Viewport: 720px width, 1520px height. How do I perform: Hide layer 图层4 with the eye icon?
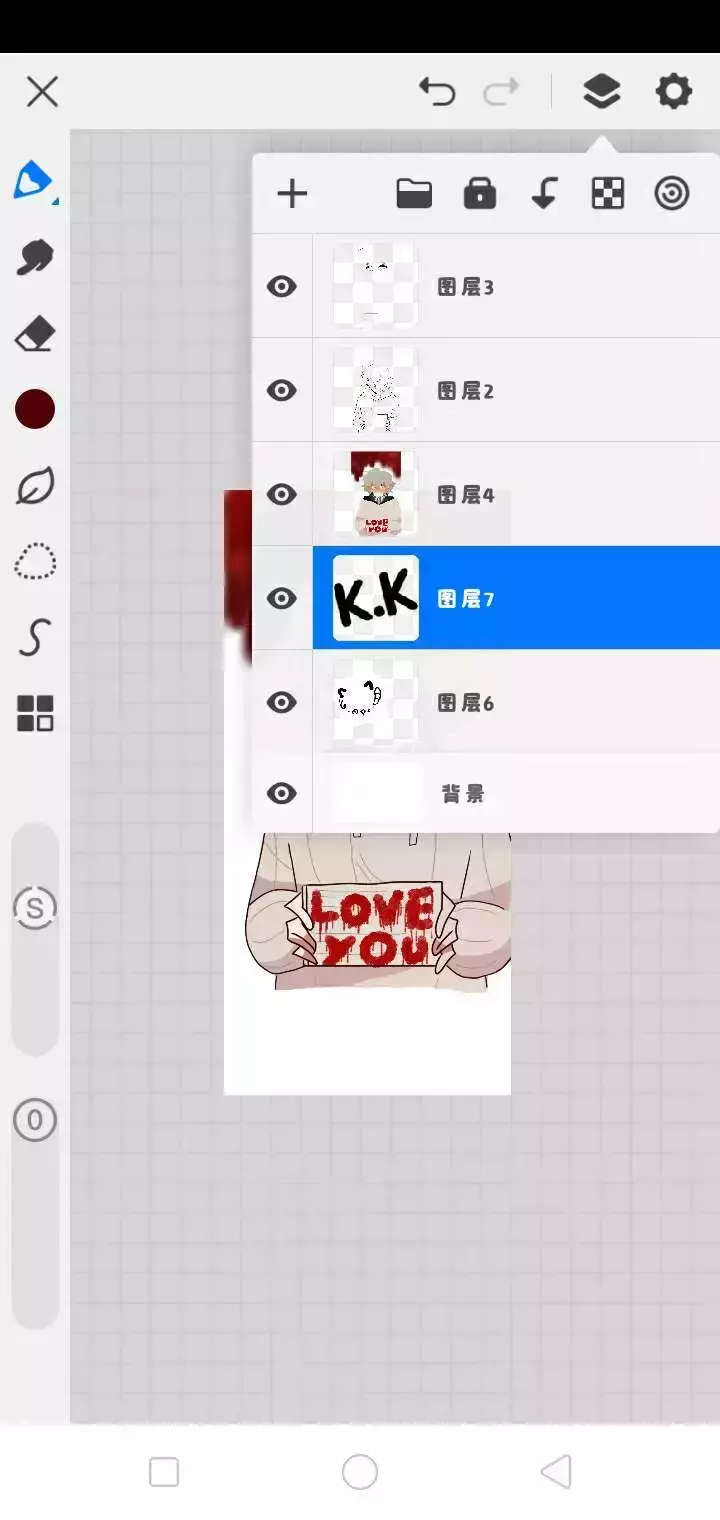[282, 494]
